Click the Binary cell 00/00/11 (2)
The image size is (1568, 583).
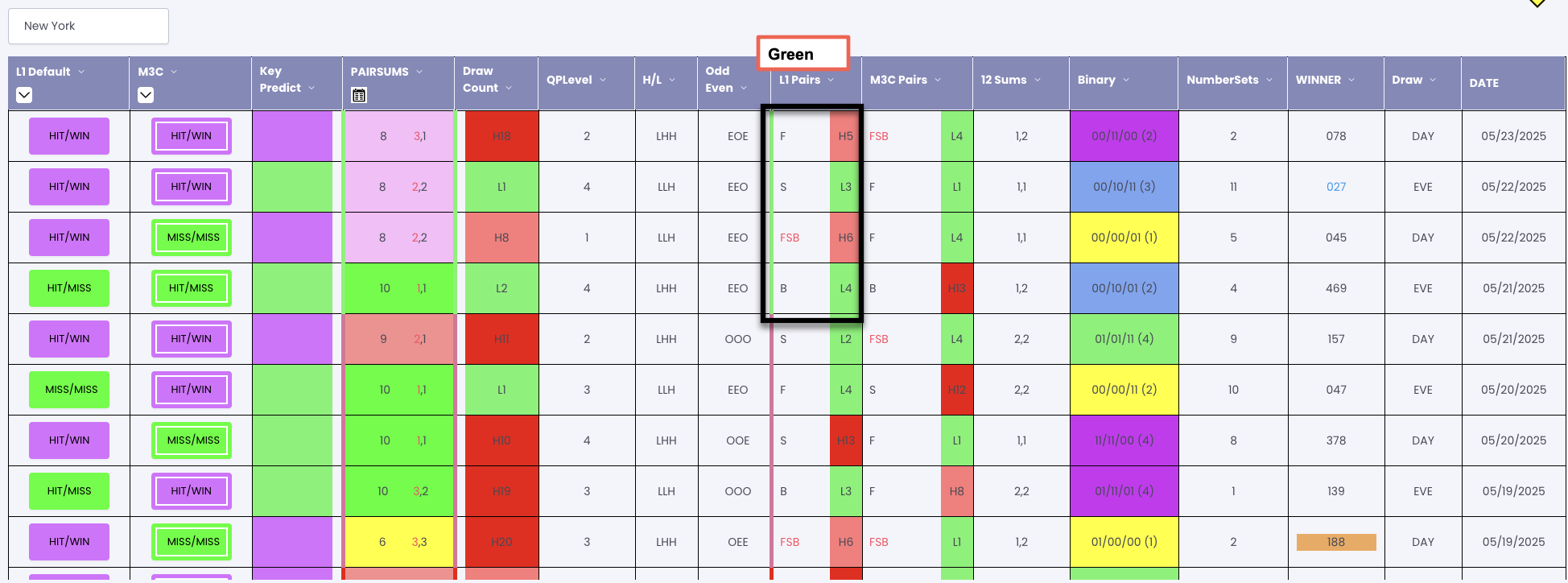pyautogui.click(x=1124, y=390)
